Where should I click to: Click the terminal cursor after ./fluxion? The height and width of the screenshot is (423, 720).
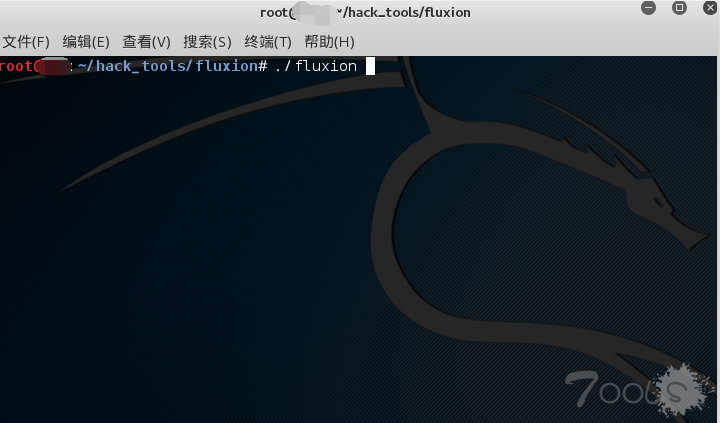click(x=370, y=66)
